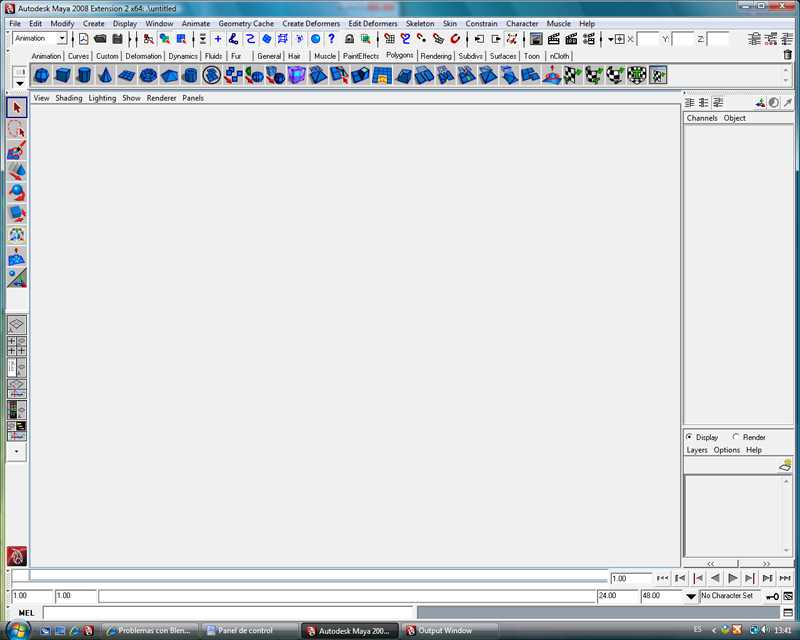800x640 pixels.
Task: Open the Script Editor icon at bottom right
Action: [788, 612]
